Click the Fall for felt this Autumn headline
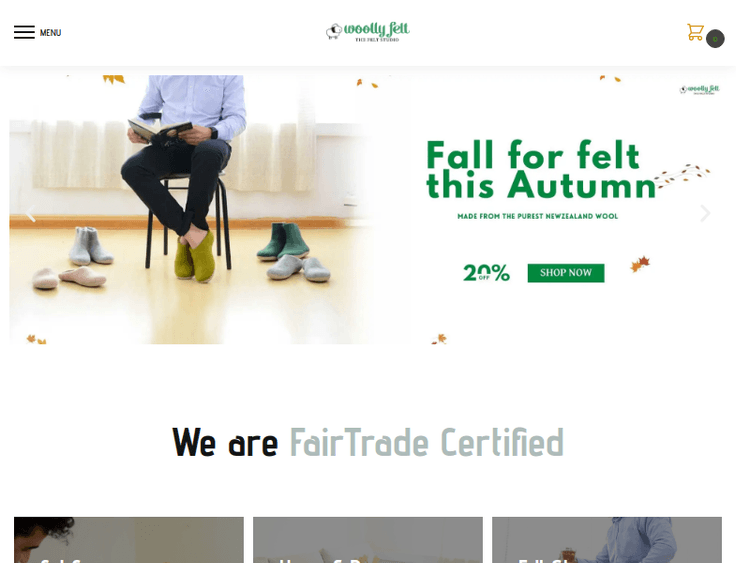The image size is (750, 563). click(540, 169)
